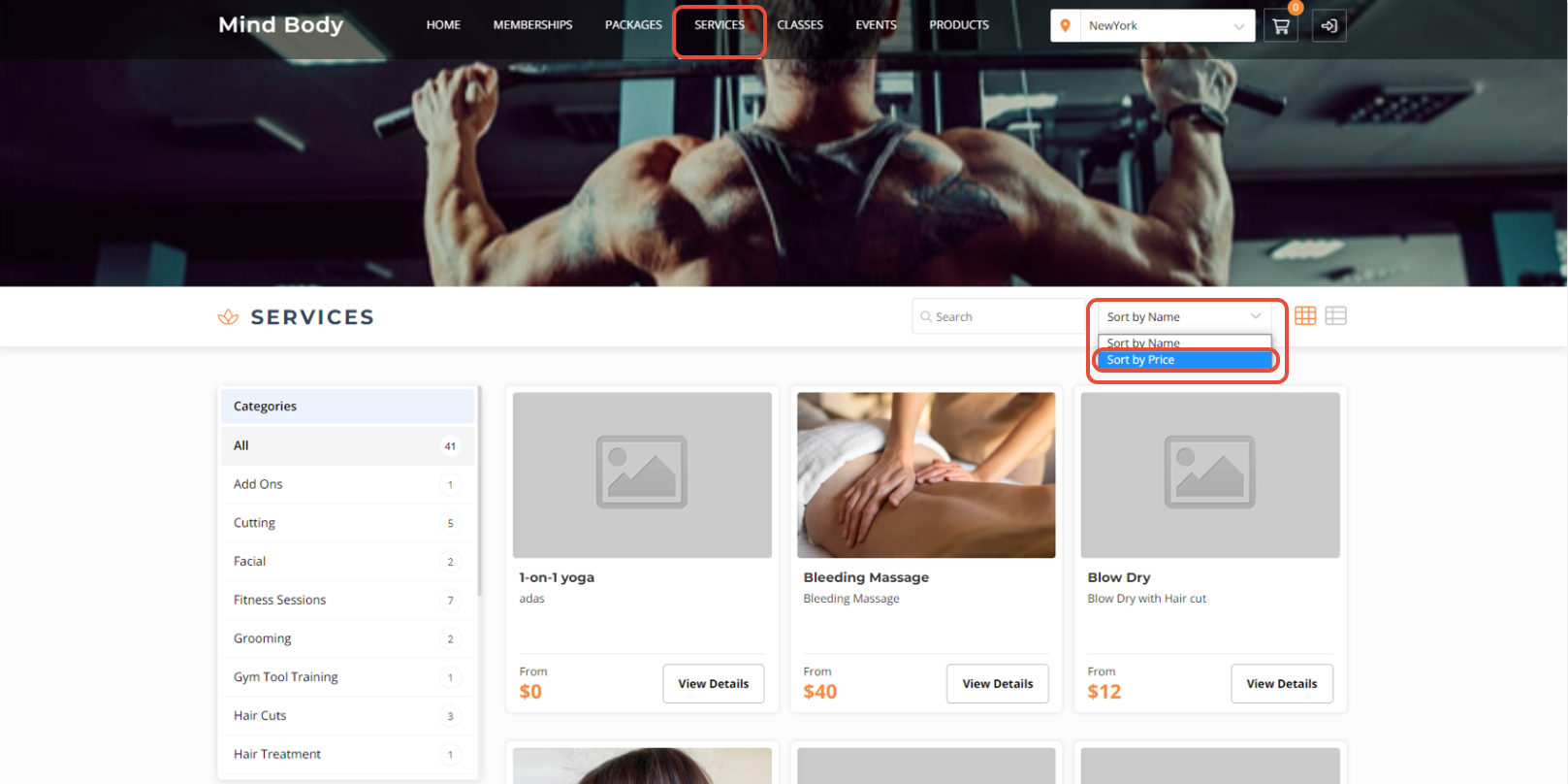This screenshot has height=784, width=1568.
Task: Click the categories list scrollbar
Action: point(479,492)
